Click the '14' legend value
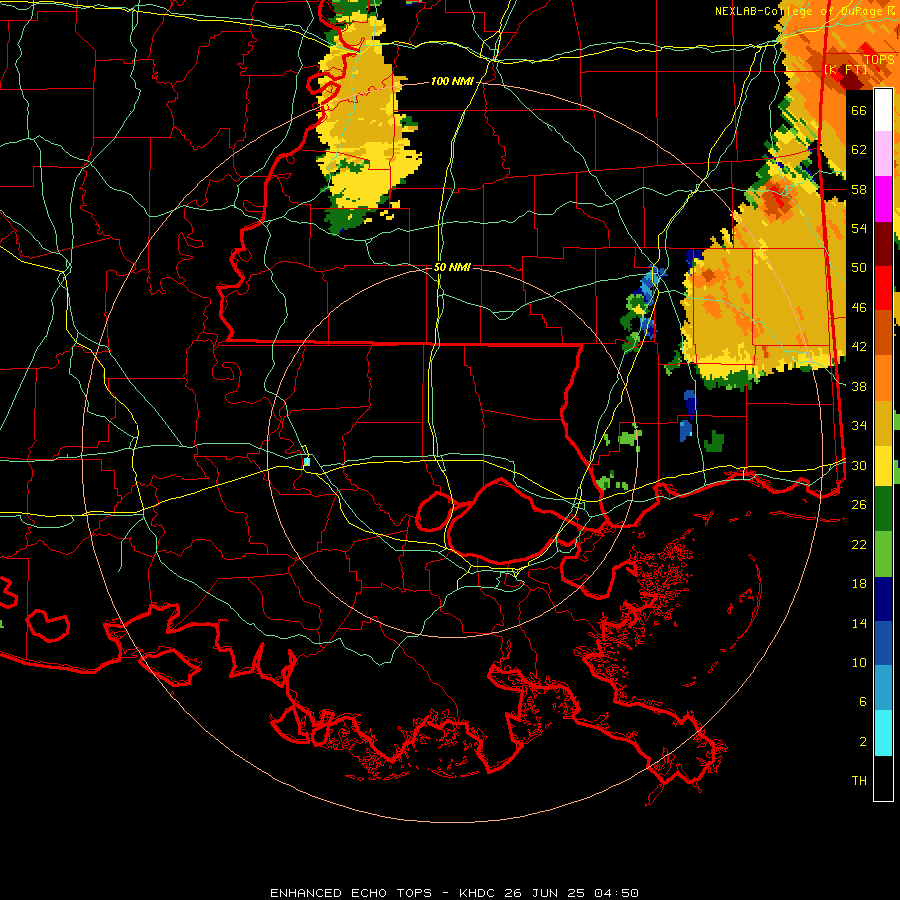This screenshot has height=900, width=900. [859, 623]
